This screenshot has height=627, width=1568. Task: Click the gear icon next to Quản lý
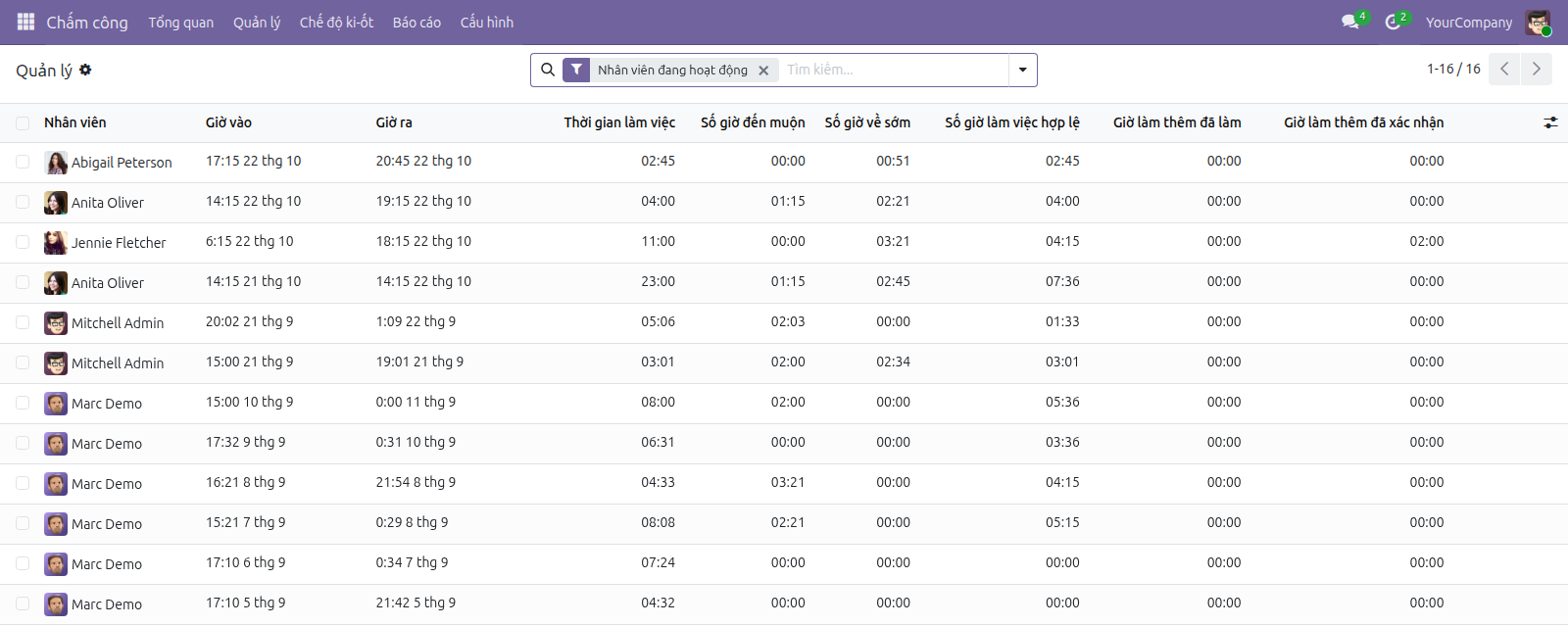(x=85, y=70)
